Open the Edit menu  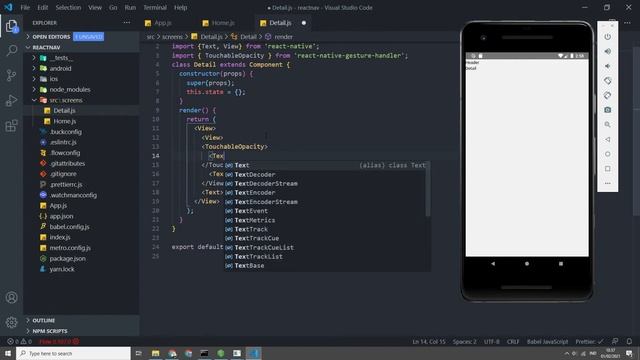(x=42, y=7)
